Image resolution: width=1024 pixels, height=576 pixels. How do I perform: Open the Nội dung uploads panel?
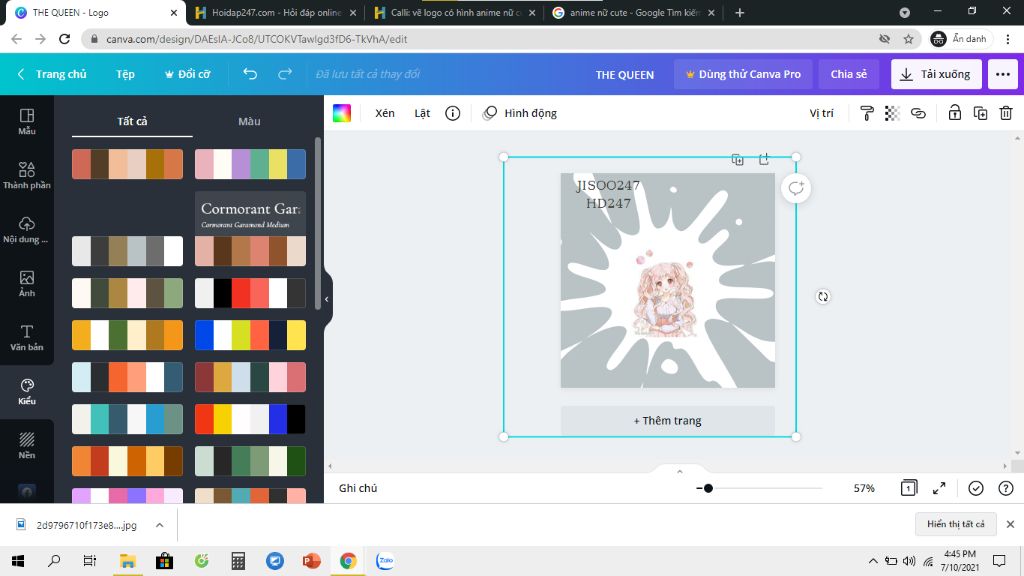pyautogui.click(x=27, y=230)
